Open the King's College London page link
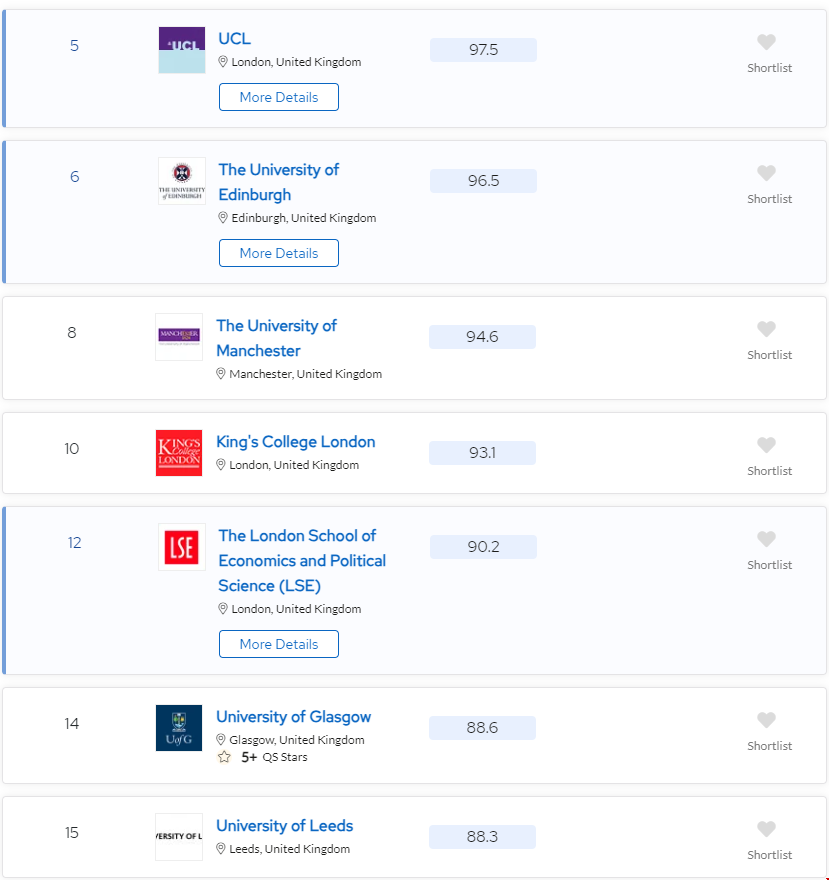Screen dimensions: 829x880 click(x=296, y=441)
